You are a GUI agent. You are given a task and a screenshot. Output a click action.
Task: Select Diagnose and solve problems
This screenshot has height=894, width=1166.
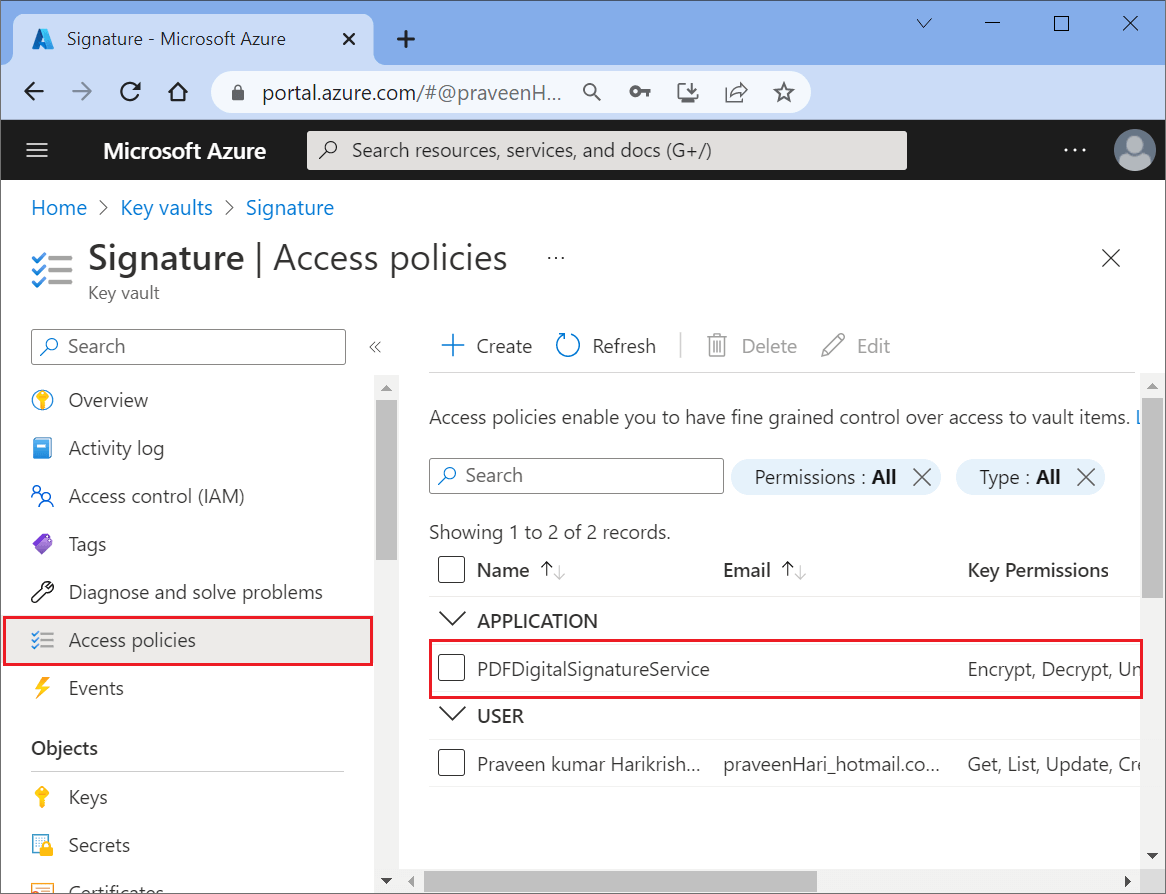[195, 592]
